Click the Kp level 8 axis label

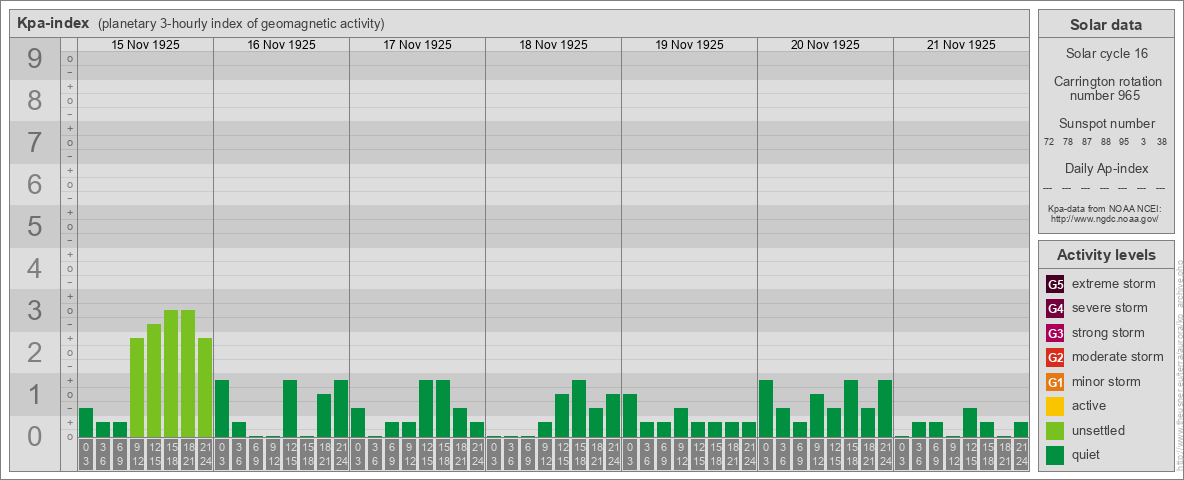(x=35, y=100)
